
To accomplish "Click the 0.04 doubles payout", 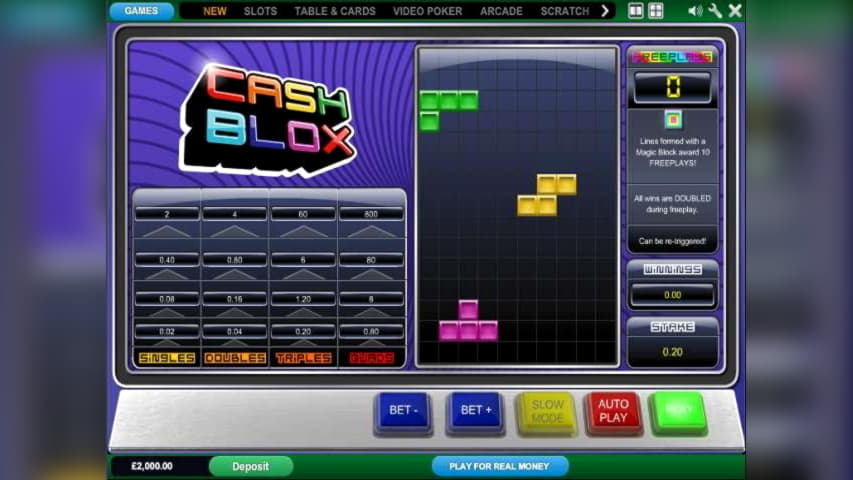I will [x=235, y=331].
